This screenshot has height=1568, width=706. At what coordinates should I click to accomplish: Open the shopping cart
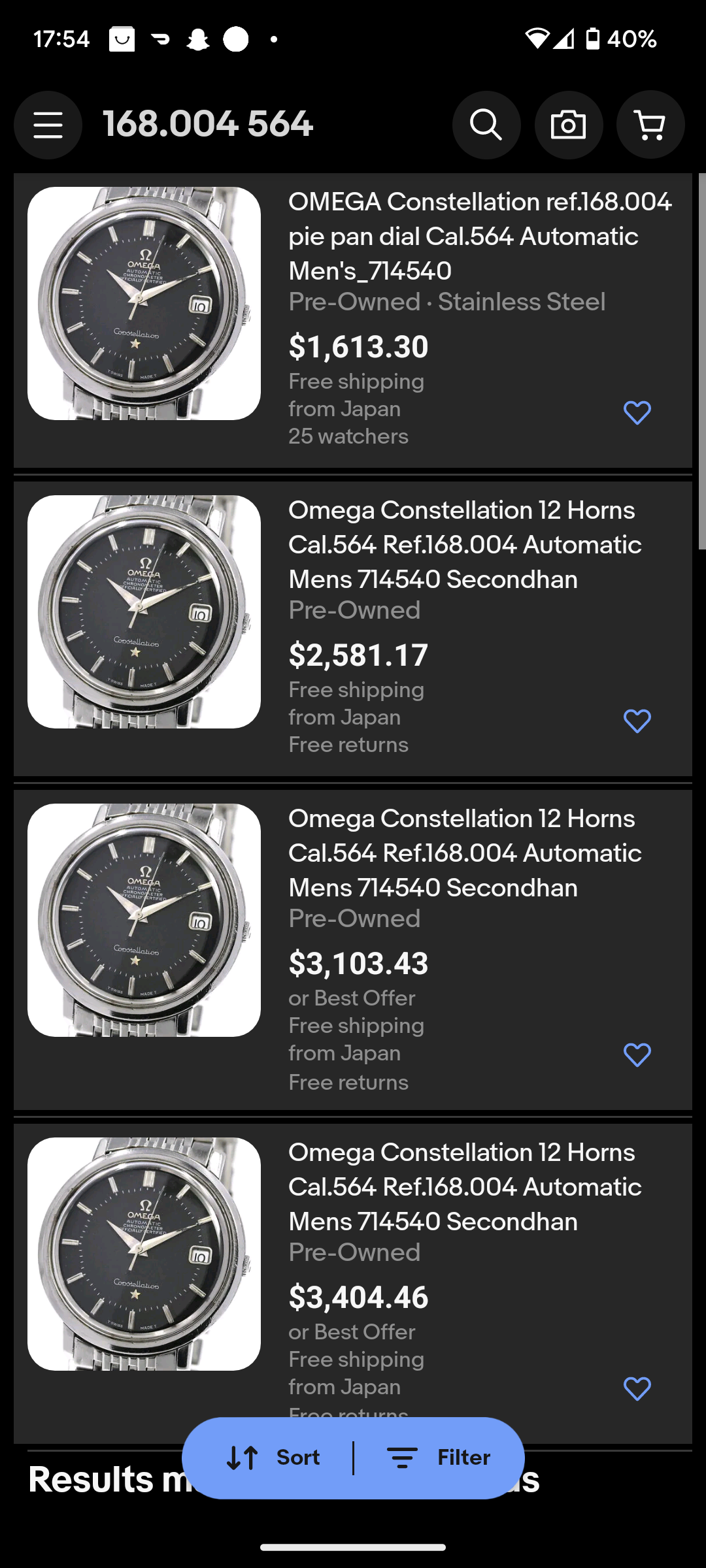click(650, 125)
